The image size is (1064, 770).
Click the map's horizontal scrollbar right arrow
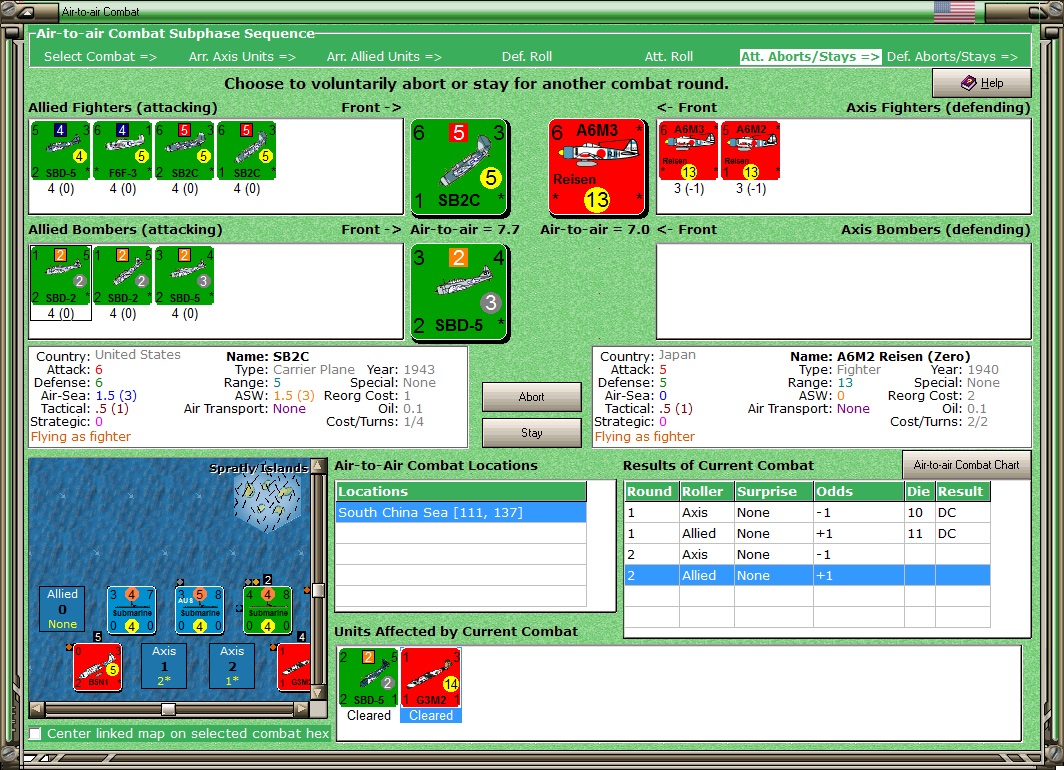[x=301, y=709]
